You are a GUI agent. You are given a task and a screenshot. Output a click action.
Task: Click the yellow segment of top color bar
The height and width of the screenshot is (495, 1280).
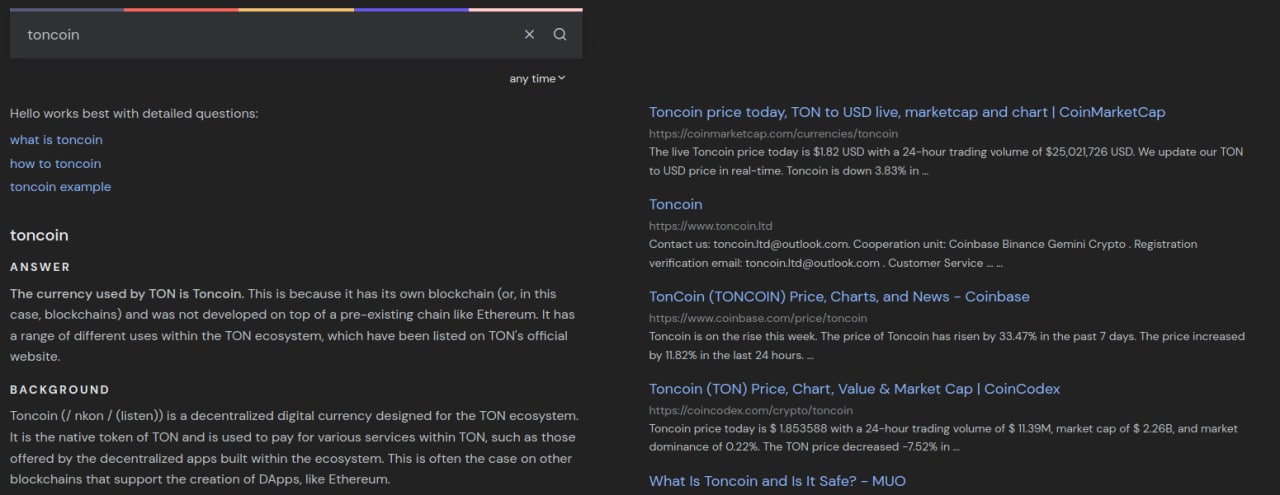pyautogui.click(x=296, y=10)
